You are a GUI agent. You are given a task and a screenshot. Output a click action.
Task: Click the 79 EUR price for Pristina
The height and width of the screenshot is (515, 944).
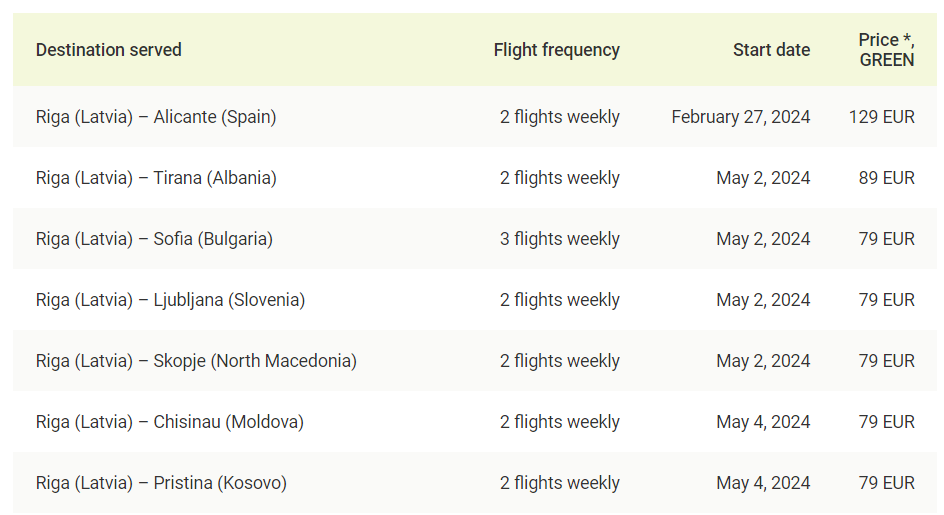tap(886, 483)
